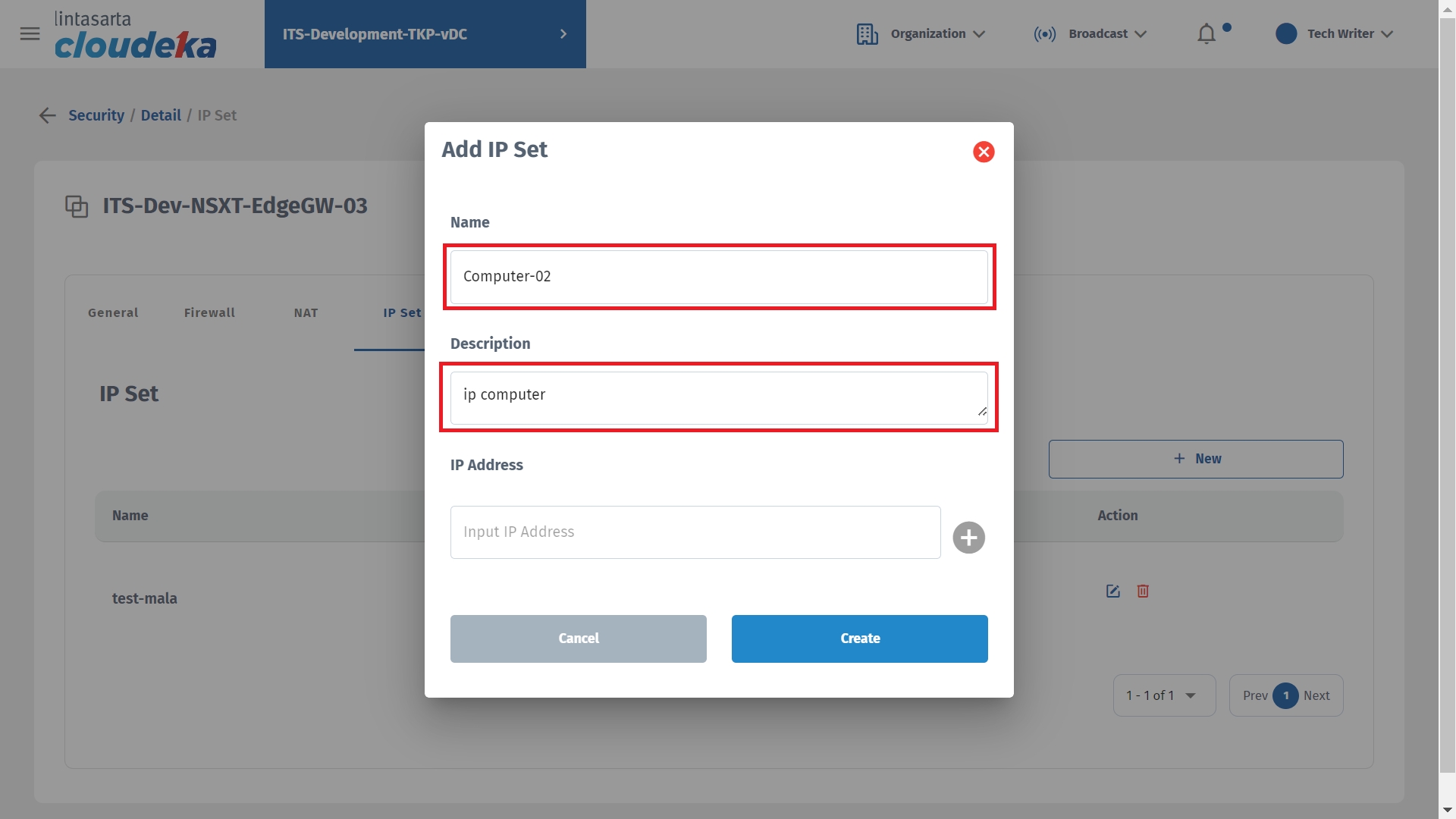
Task: Click the Create button
Action: click(859, 639)
